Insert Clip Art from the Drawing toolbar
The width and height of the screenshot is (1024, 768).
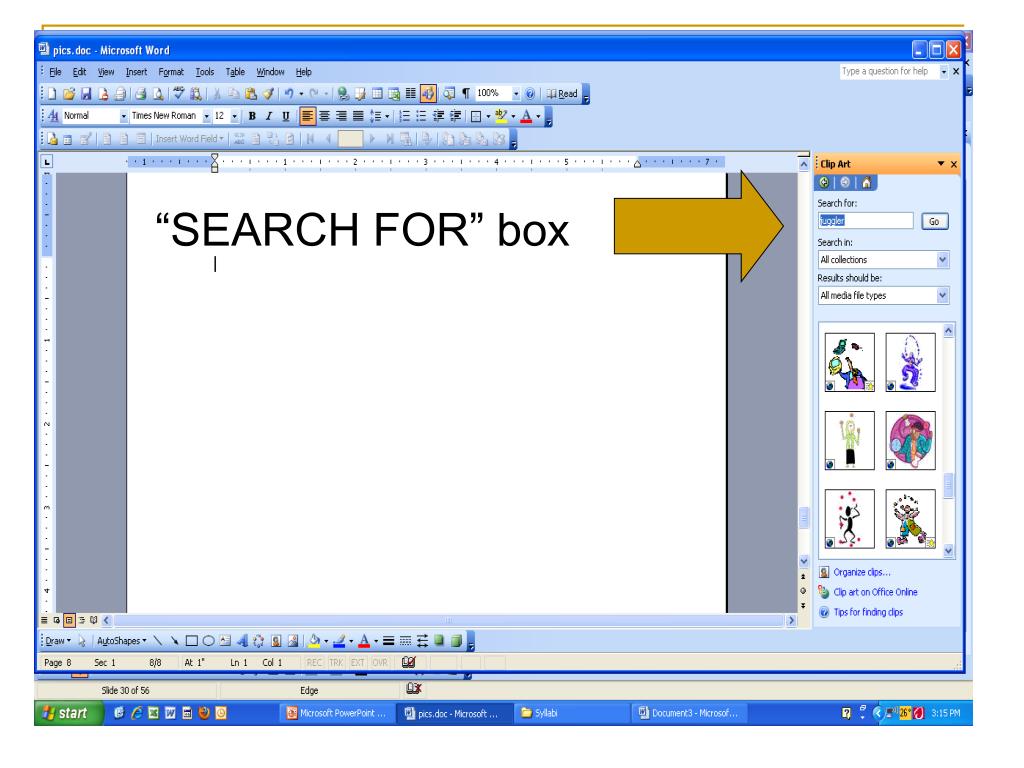[x=276, y=641]
